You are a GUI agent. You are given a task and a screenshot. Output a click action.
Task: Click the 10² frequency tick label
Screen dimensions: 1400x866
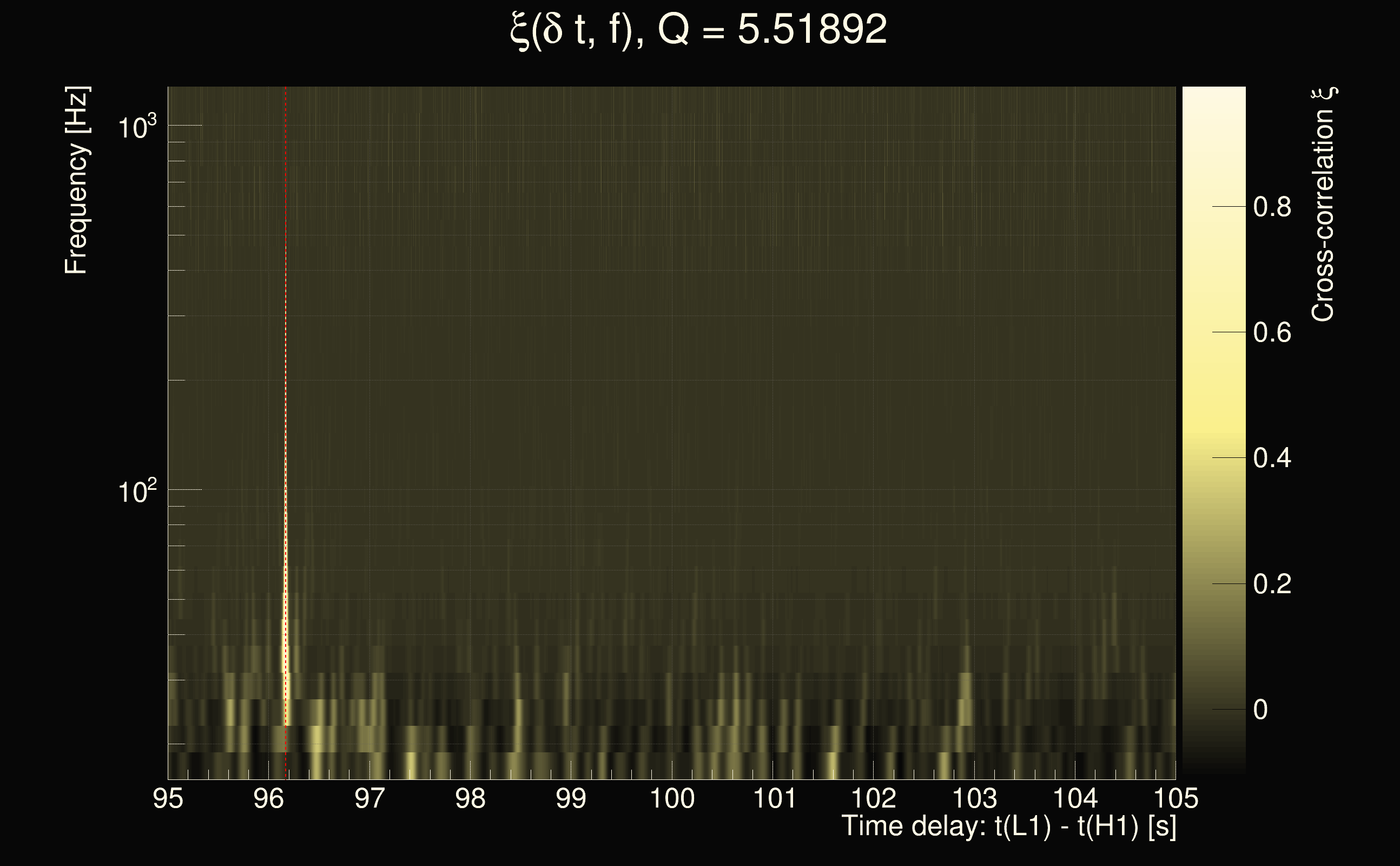click(x=137, y=491)
